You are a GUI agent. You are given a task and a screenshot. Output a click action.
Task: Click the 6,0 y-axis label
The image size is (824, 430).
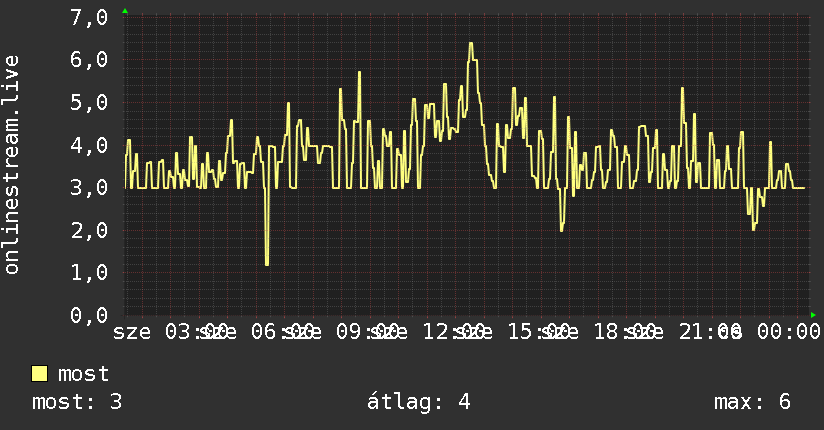89,59
